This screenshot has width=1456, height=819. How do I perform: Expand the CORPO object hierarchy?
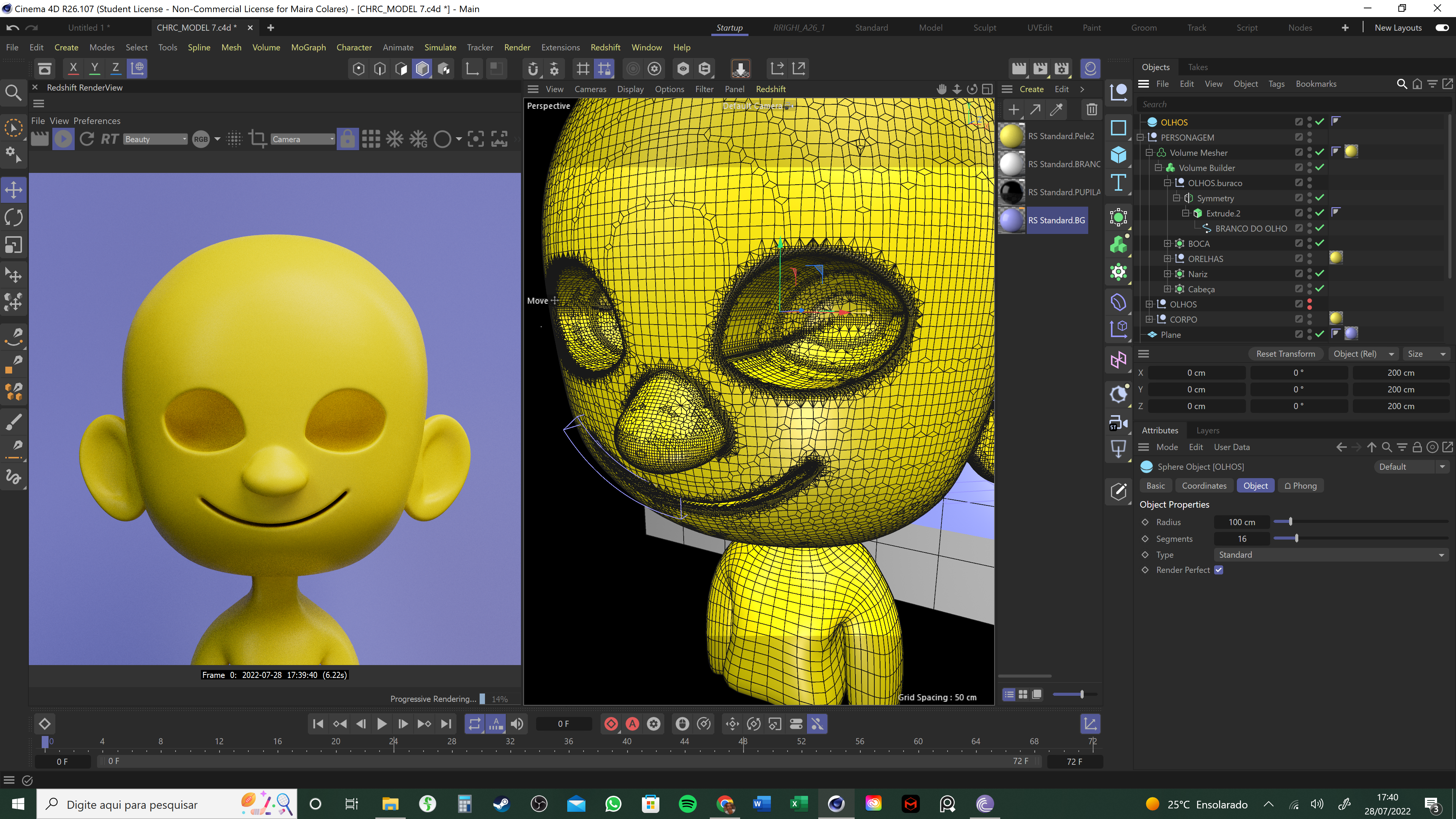click(1149, 319)
